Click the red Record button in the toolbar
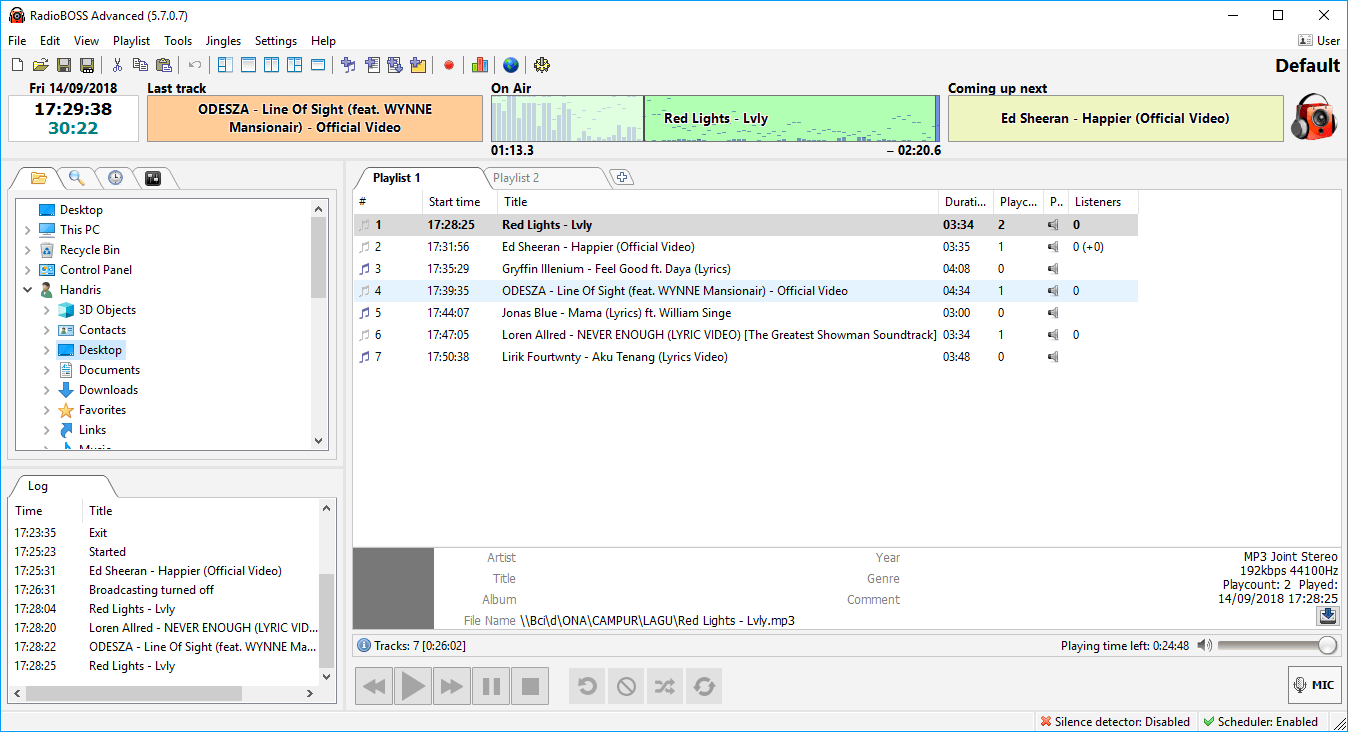The image size is (1348, 732). coord(449,65)
